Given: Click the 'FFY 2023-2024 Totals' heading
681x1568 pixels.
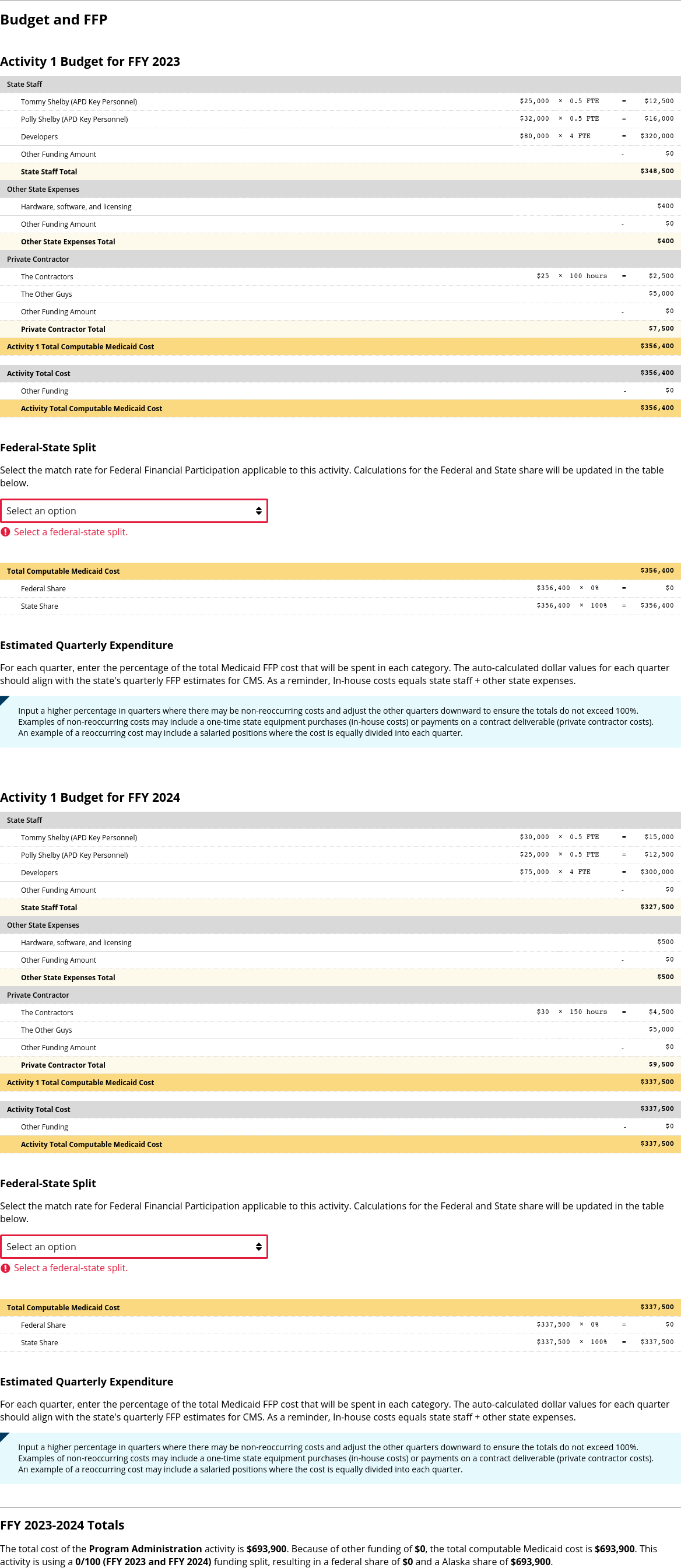Looking at the screenshot, I should (62, 1525).
